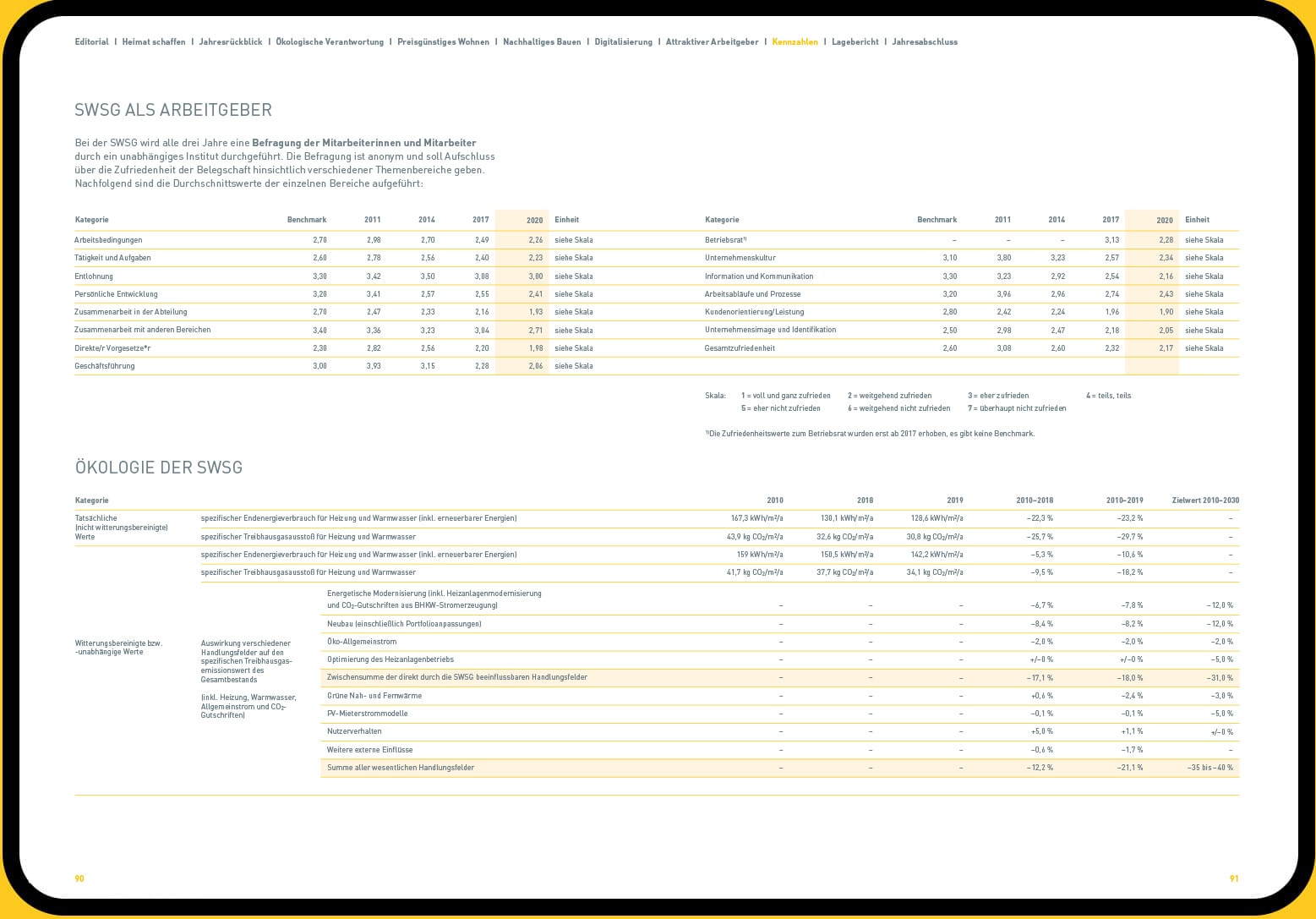1316x919 pixels.
Task: Click the Zielwert 2010–2030 column header
Action: [1205, 501]
